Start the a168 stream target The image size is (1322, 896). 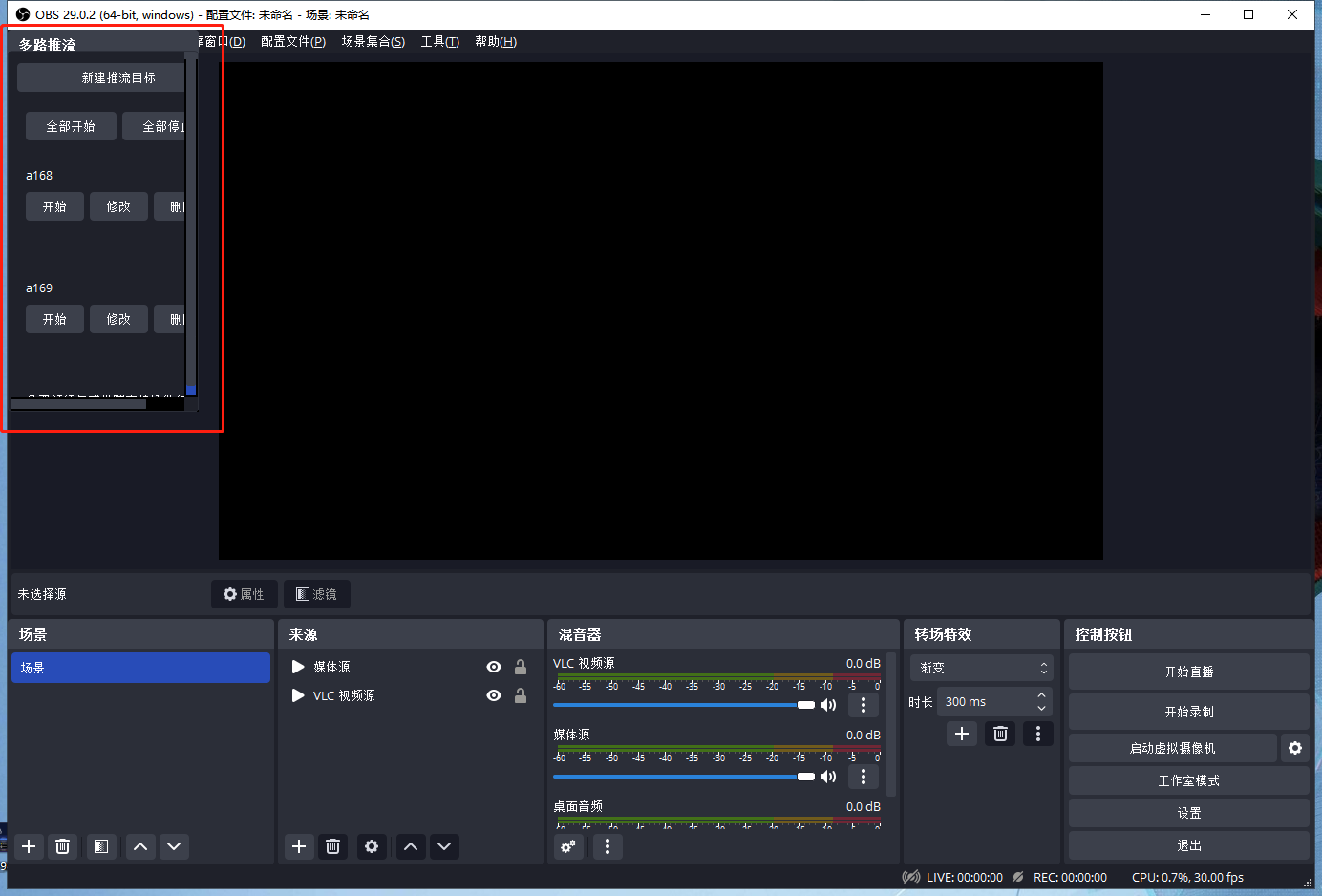pos(54,206)
